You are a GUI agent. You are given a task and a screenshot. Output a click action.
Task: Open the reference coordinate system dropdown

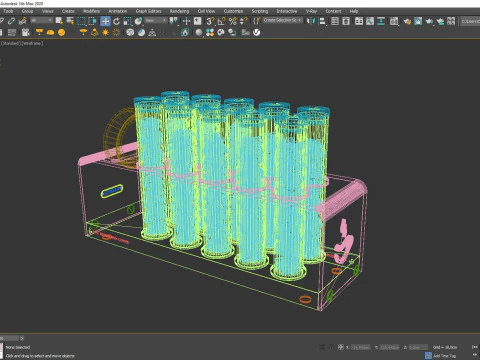(156, 21)
